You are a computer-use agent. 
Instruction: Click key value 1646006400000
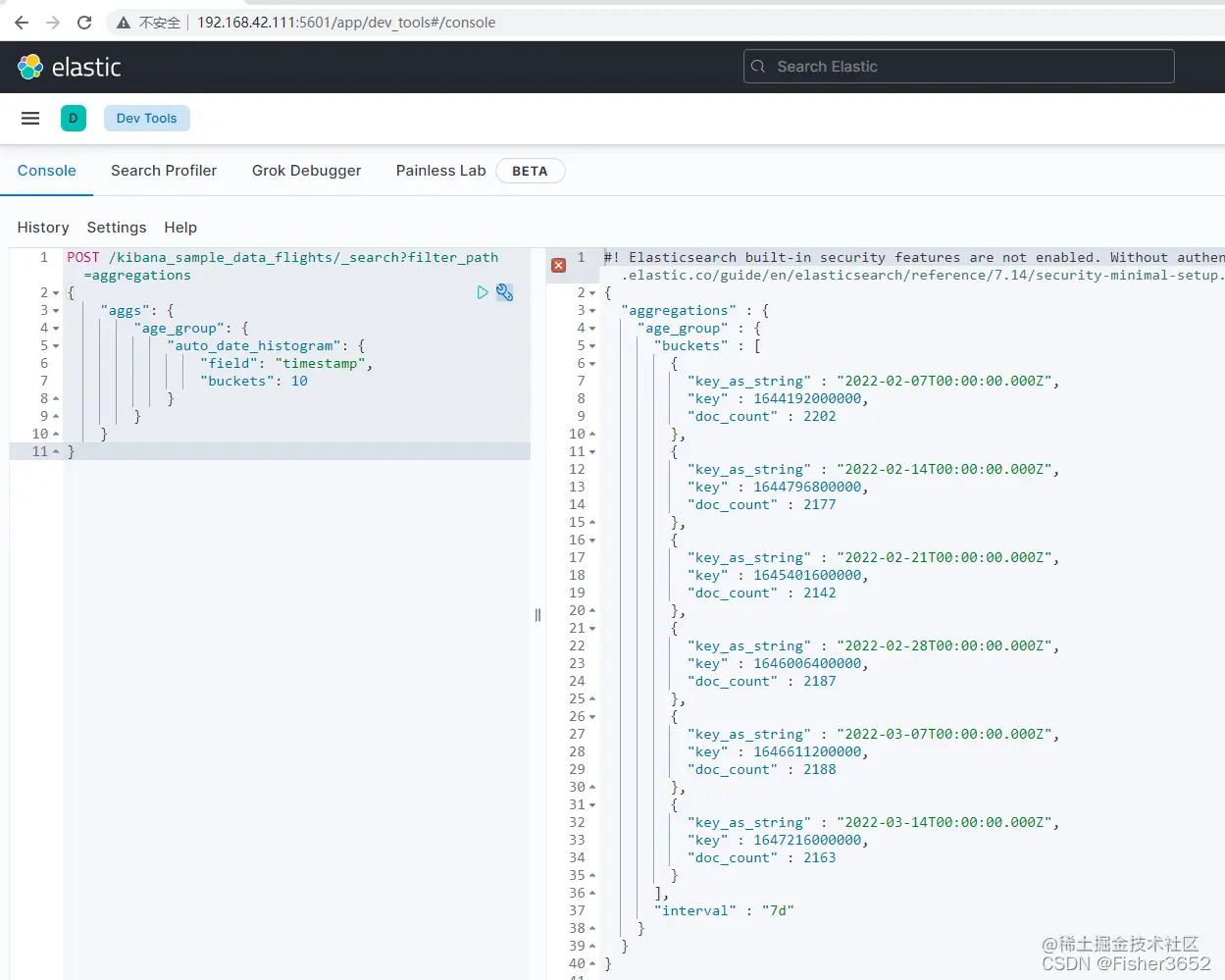click(x=807, y=663)
